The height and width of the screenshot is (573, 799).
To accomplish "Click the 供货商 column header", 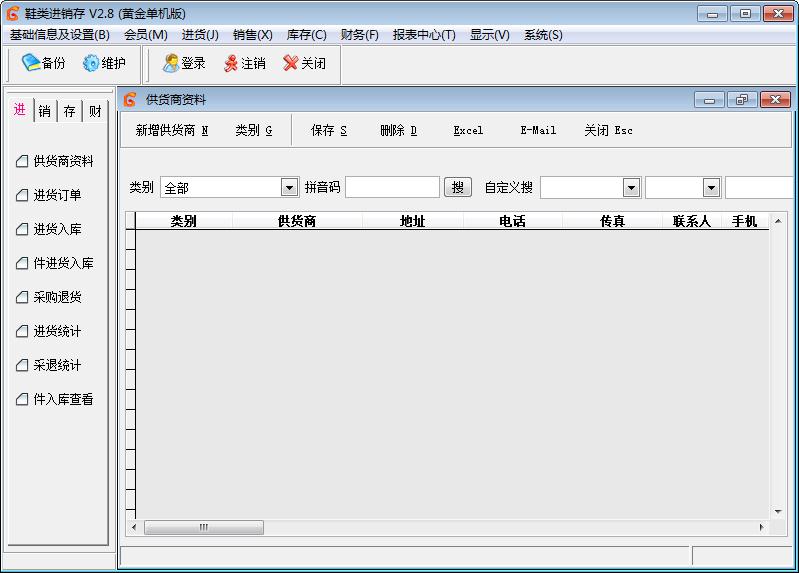I will (297, 221).
